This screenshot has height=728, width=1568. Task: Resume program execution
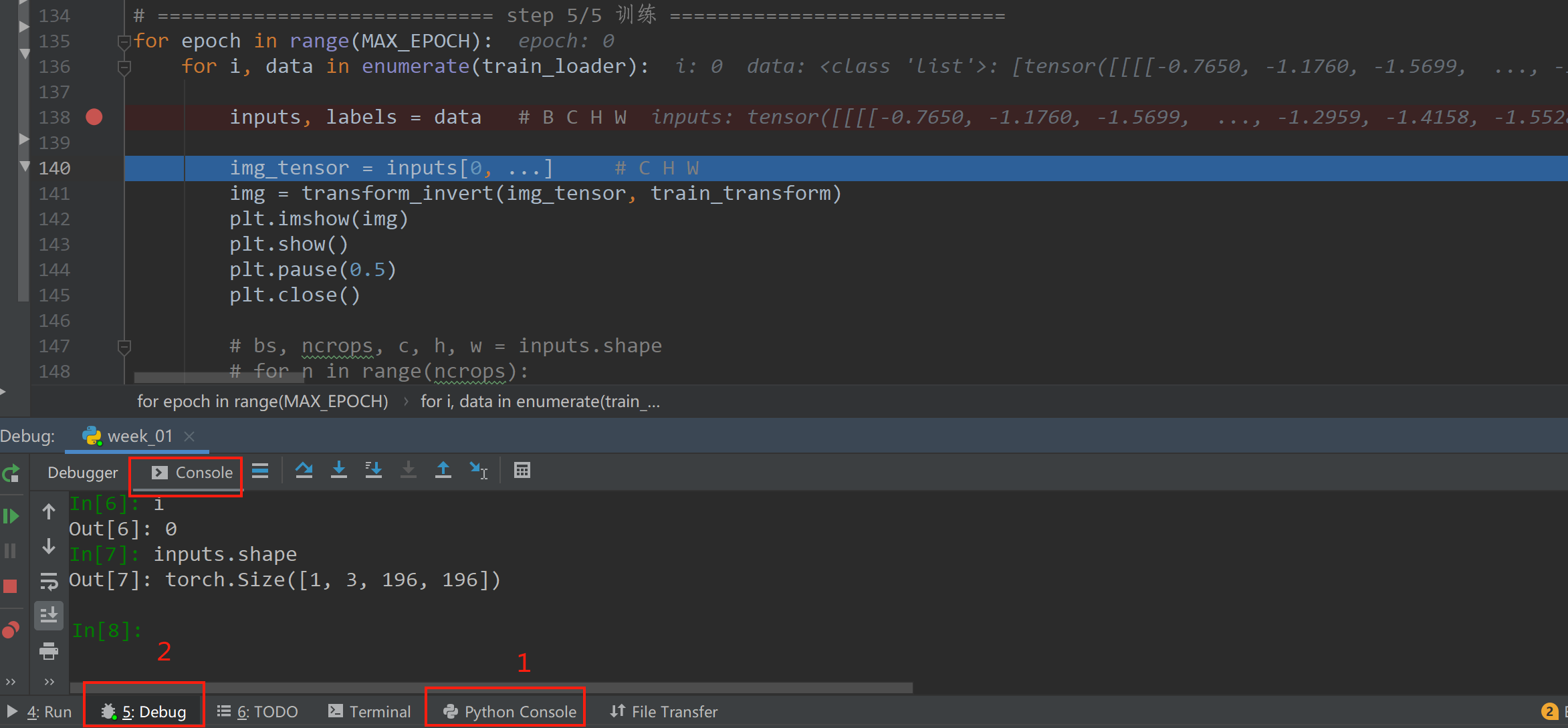11,516
